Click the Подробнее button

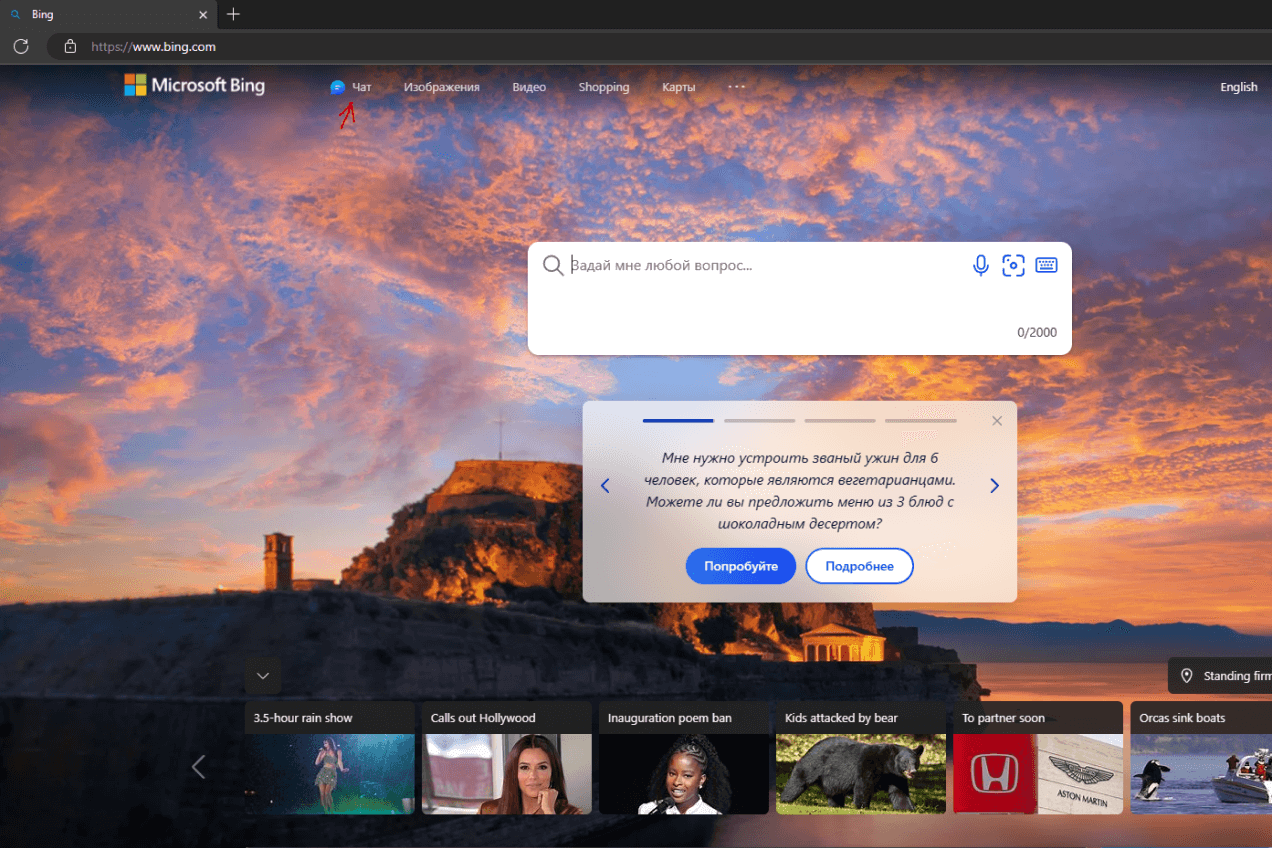859,566
